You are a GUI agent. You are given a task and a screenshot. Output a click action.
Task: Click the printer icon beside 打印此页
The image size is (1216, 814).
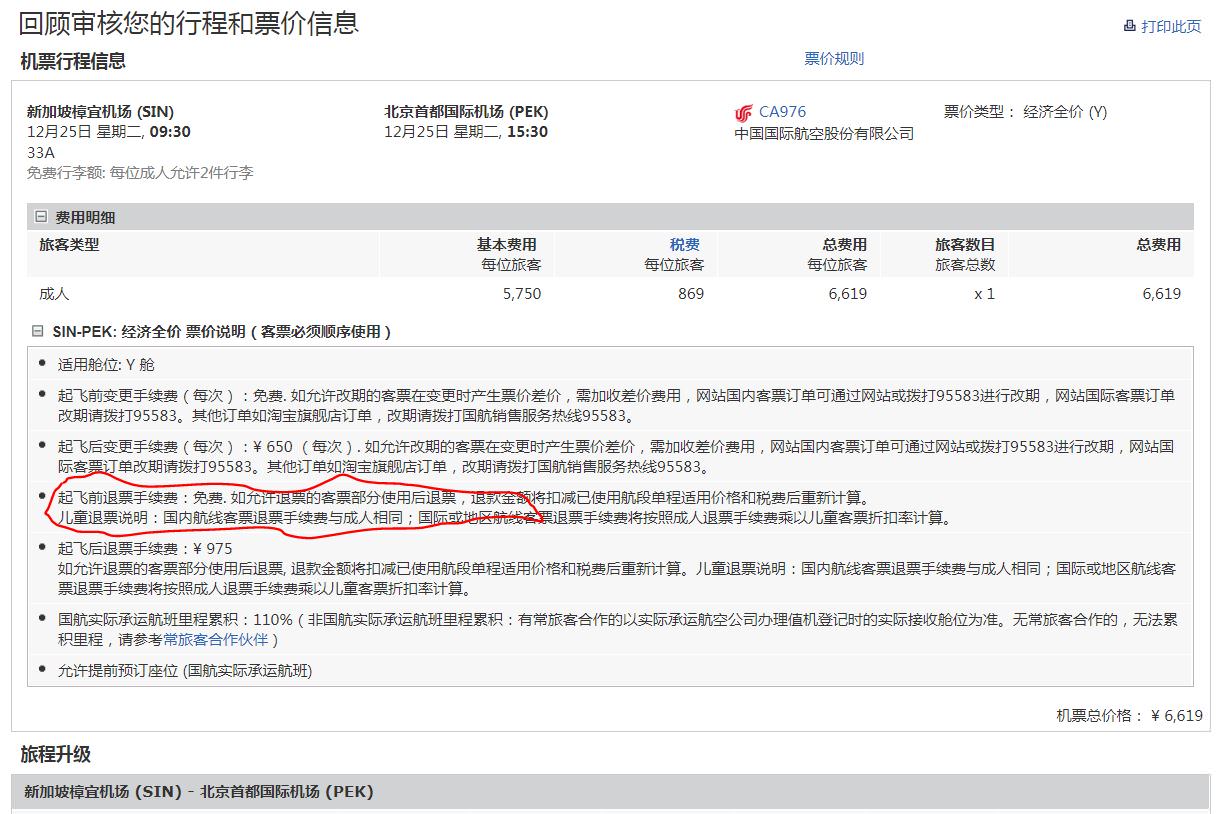point(1129,26)
